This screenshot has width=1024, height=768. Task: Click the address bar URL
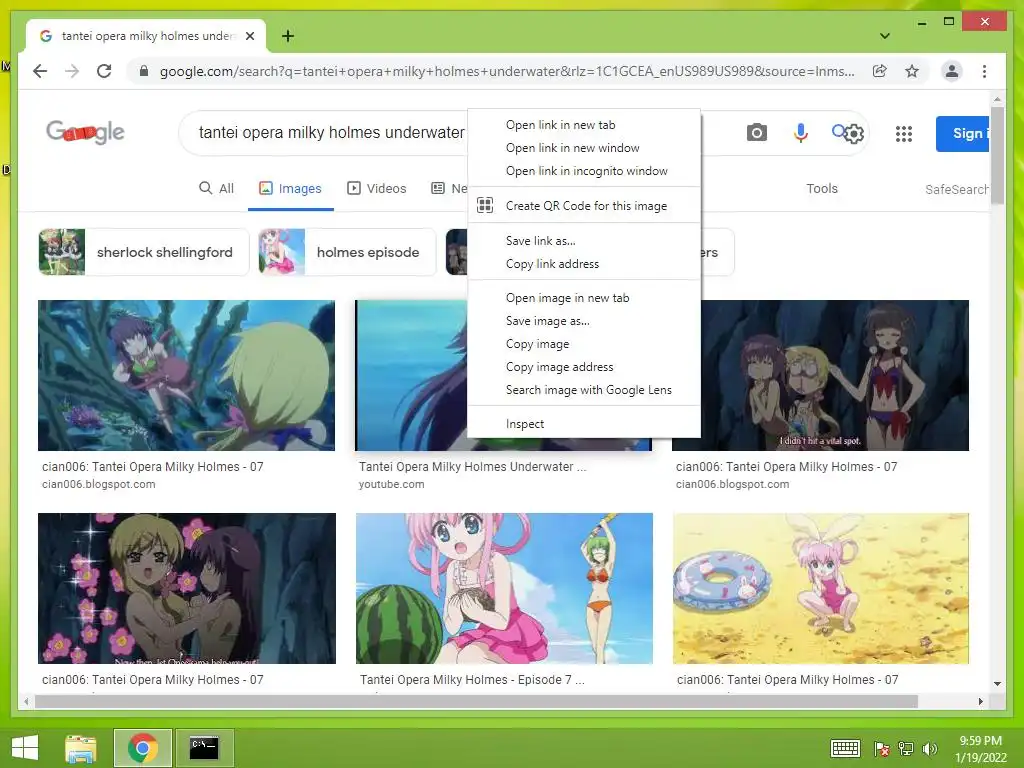(x=507, y=71)
